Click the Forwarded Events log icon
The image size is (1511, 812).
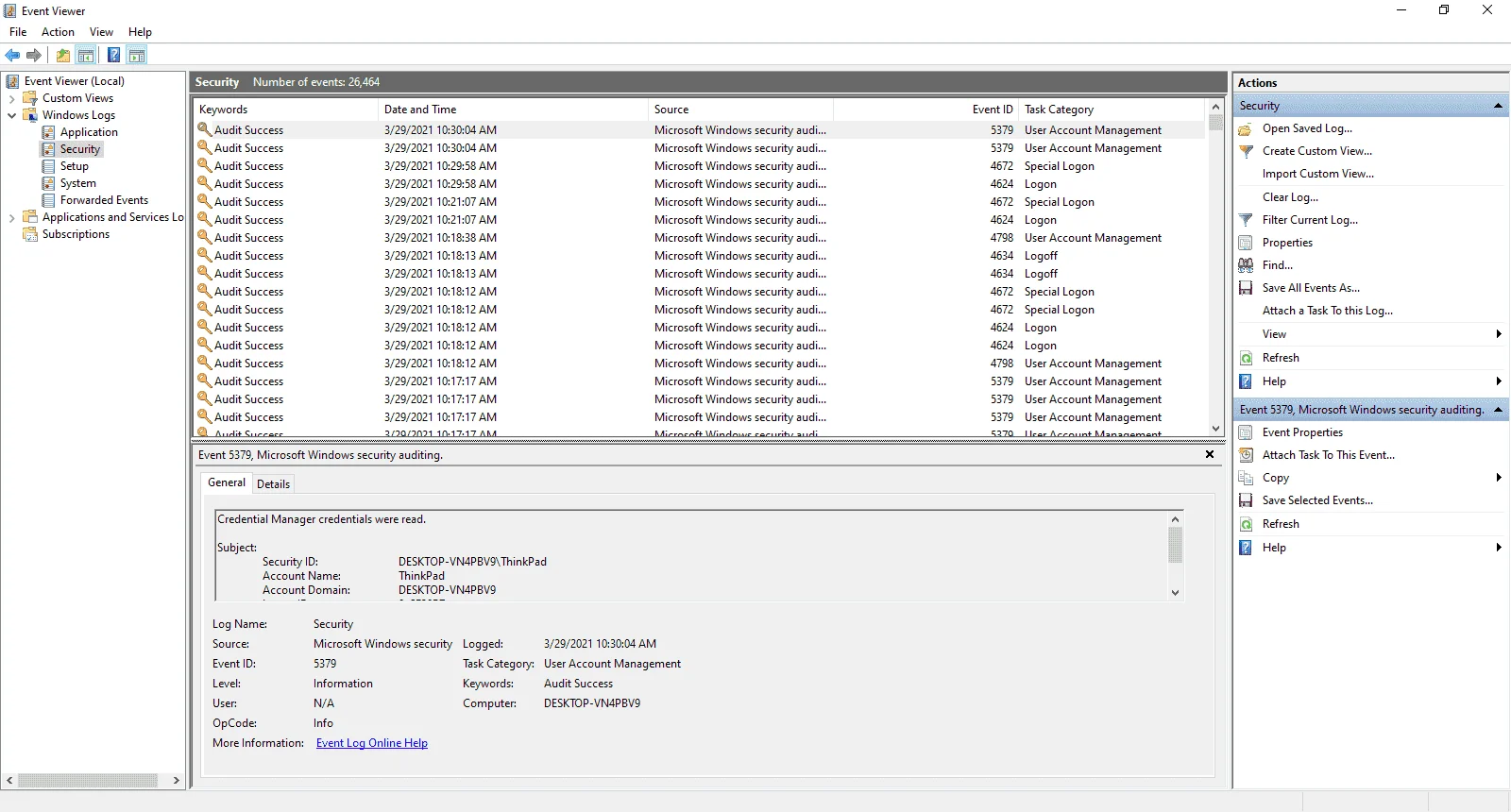(x=48, y=200)
